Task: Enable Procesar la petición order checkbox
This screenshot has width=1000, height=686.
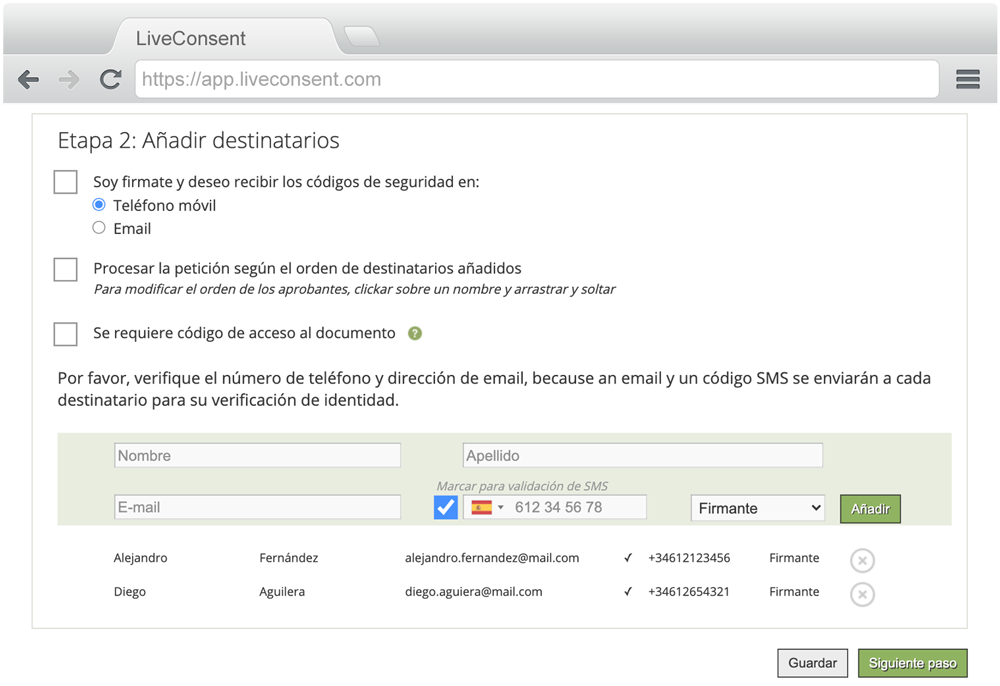Action: coord(65,269)
